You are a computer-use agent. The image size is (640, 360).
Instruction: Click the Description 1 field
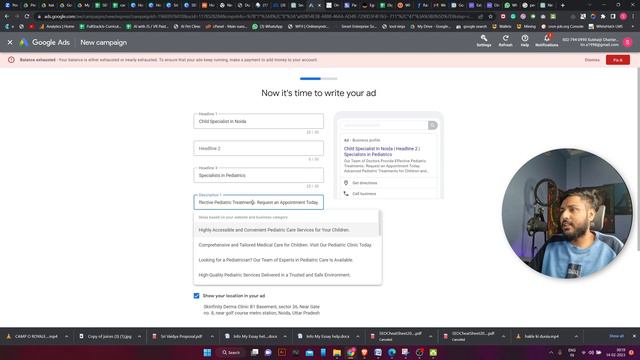[x=258, y=202]
